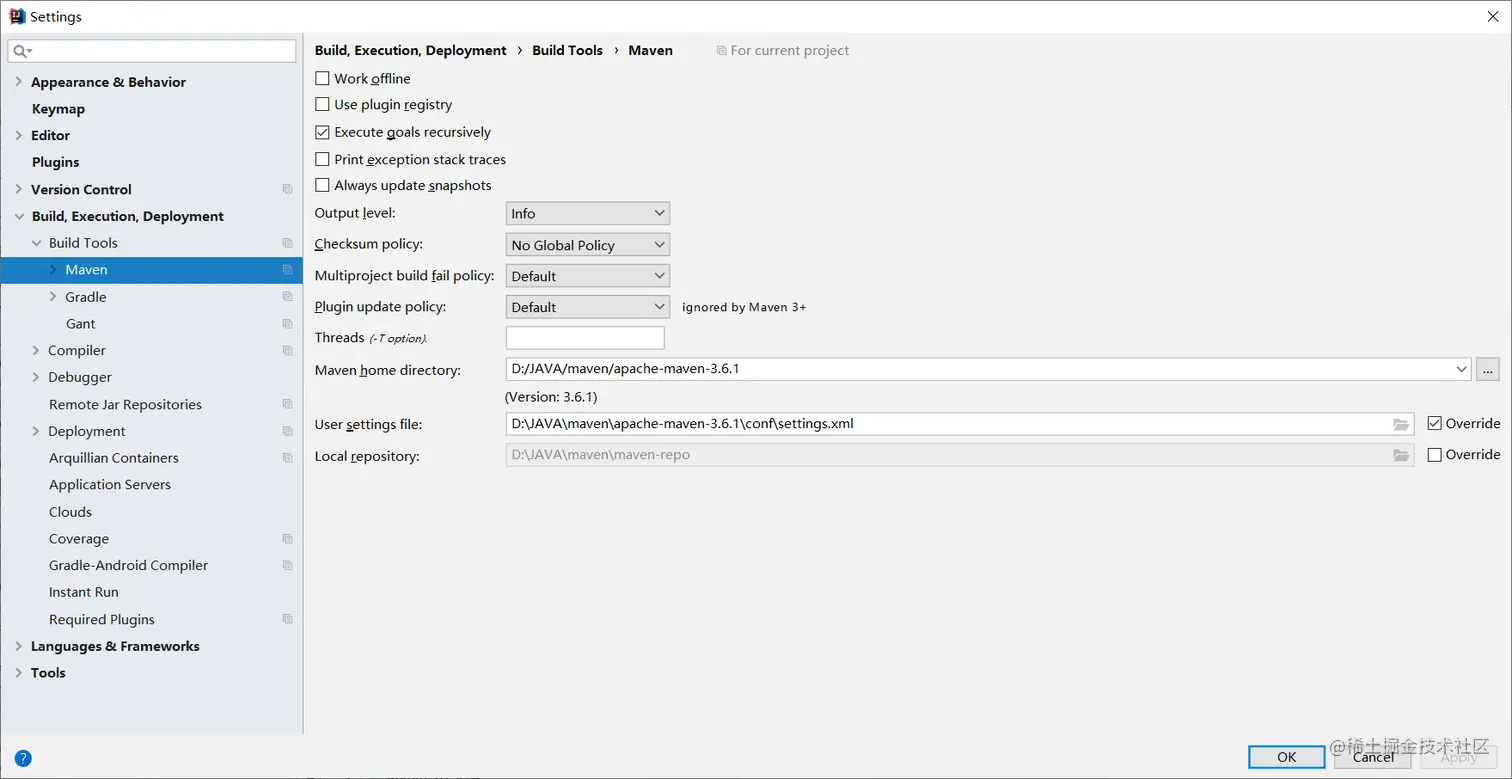Enable Work offline checkbox
This screenshot has width=1512, height=779.
(x=322, y=78)
